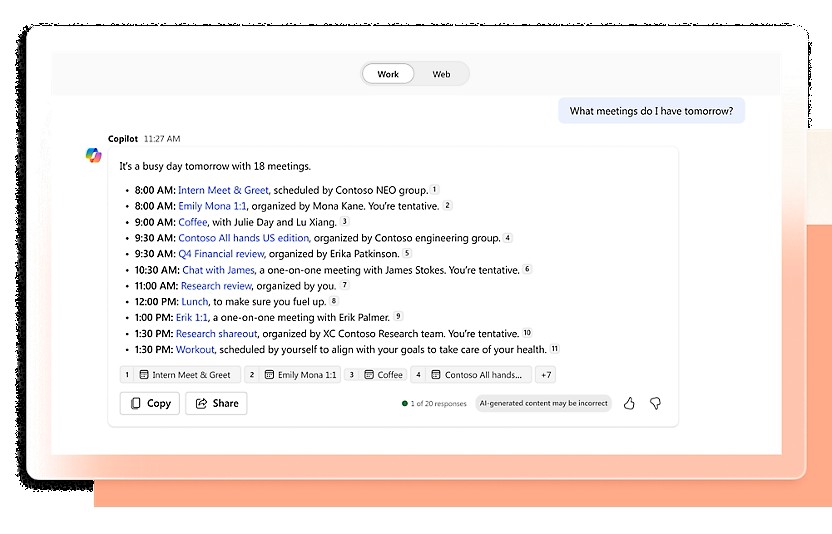Give thumbs down feedback
832x534 pixels.
point(656,403)
